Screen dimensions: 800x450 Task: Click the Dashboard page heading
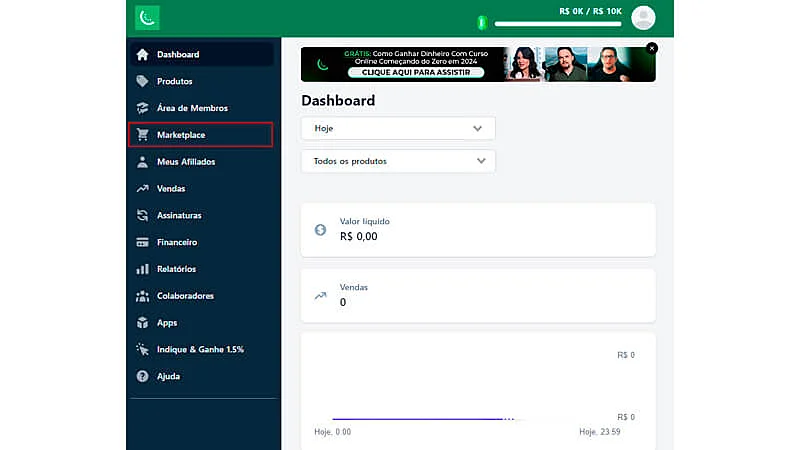(338, 101)
